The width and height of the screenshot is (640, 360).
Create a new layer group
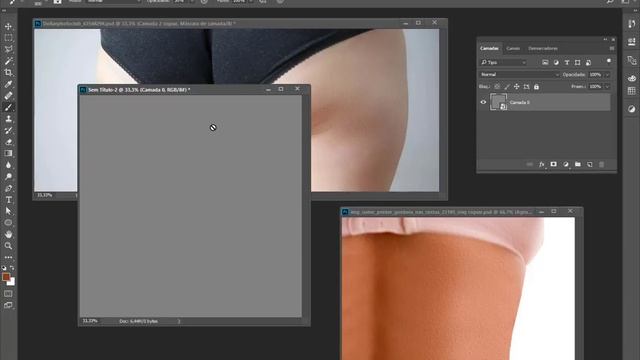coord(578,164)
